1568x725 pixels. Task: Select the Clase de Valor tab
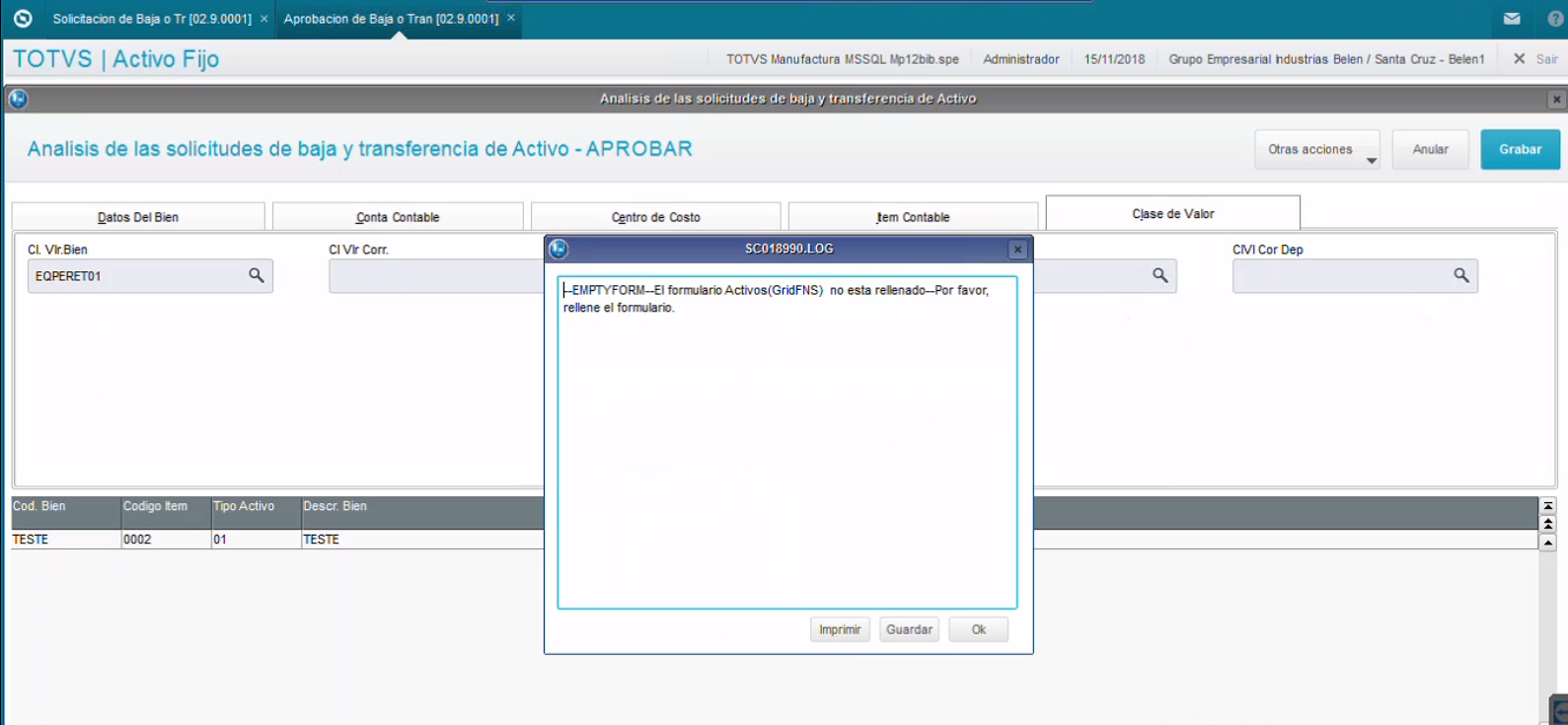coord(1173,213)
